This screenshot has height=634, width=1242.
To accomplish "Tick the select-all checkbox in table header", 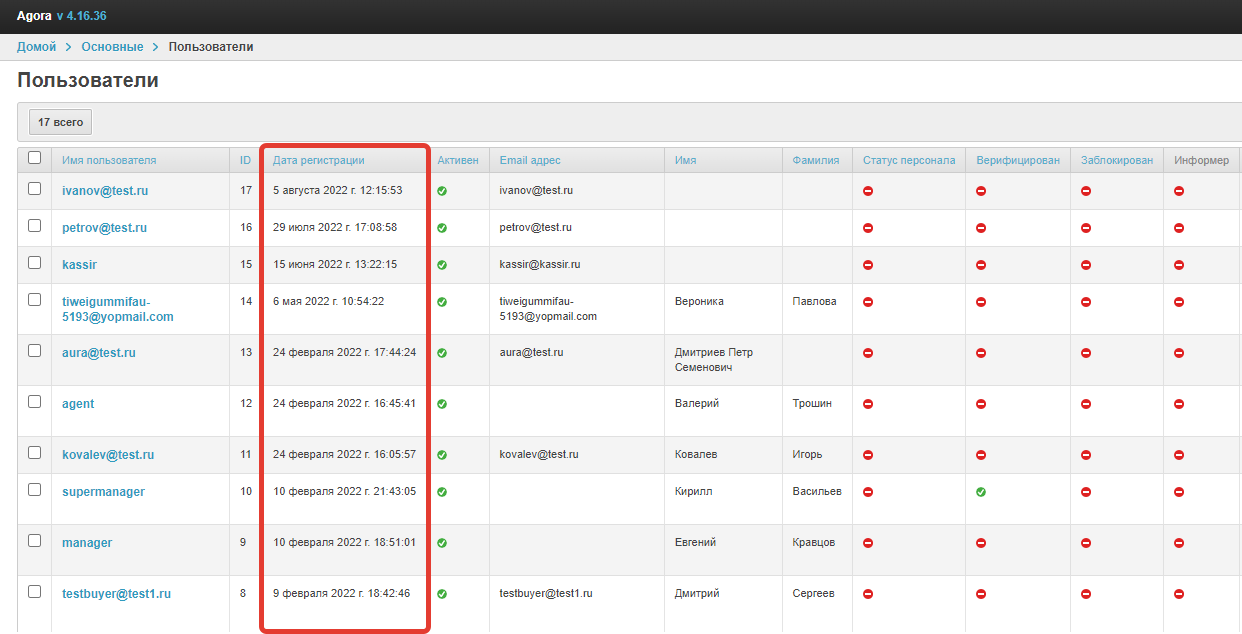I will coord(35,158).
